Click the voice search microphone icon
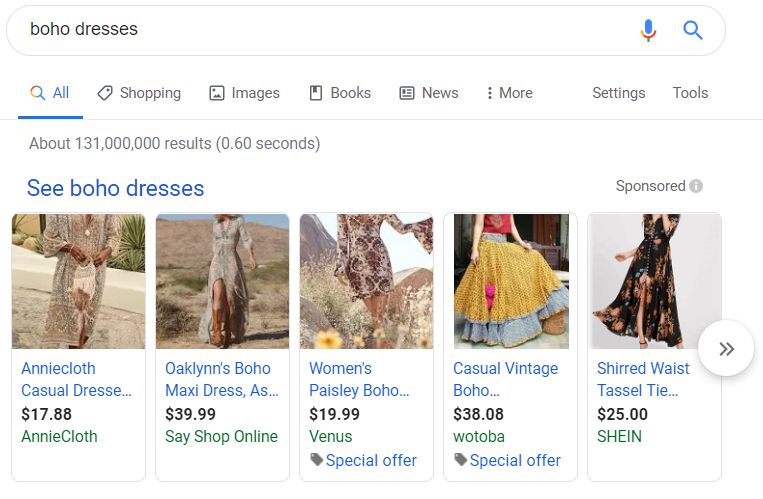Viewport: 763px width, 499px height. point(649,30)
